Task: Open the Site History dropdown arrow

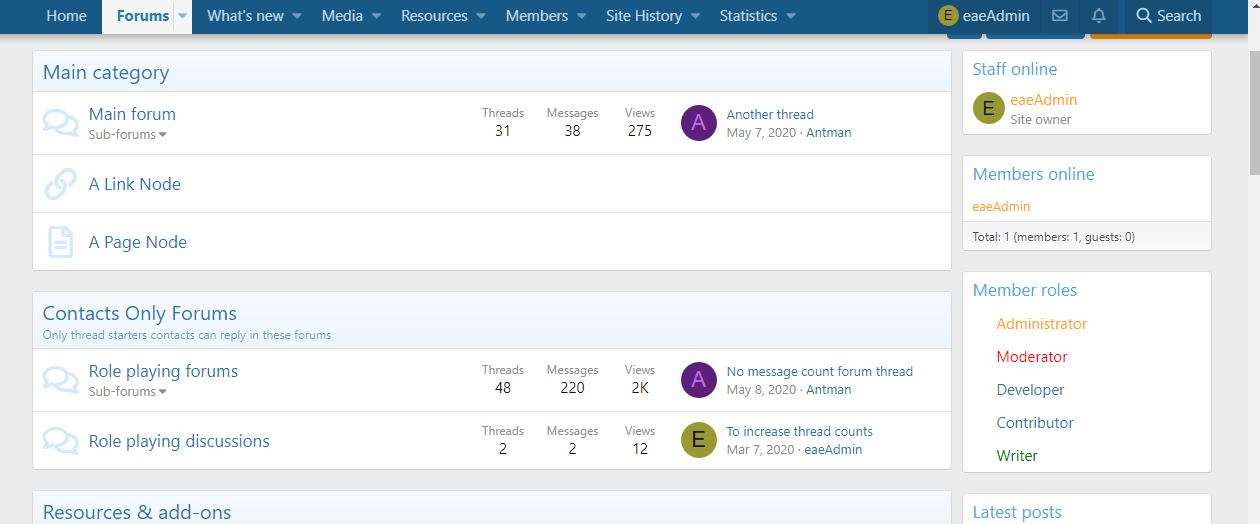Action: (696, 16)
